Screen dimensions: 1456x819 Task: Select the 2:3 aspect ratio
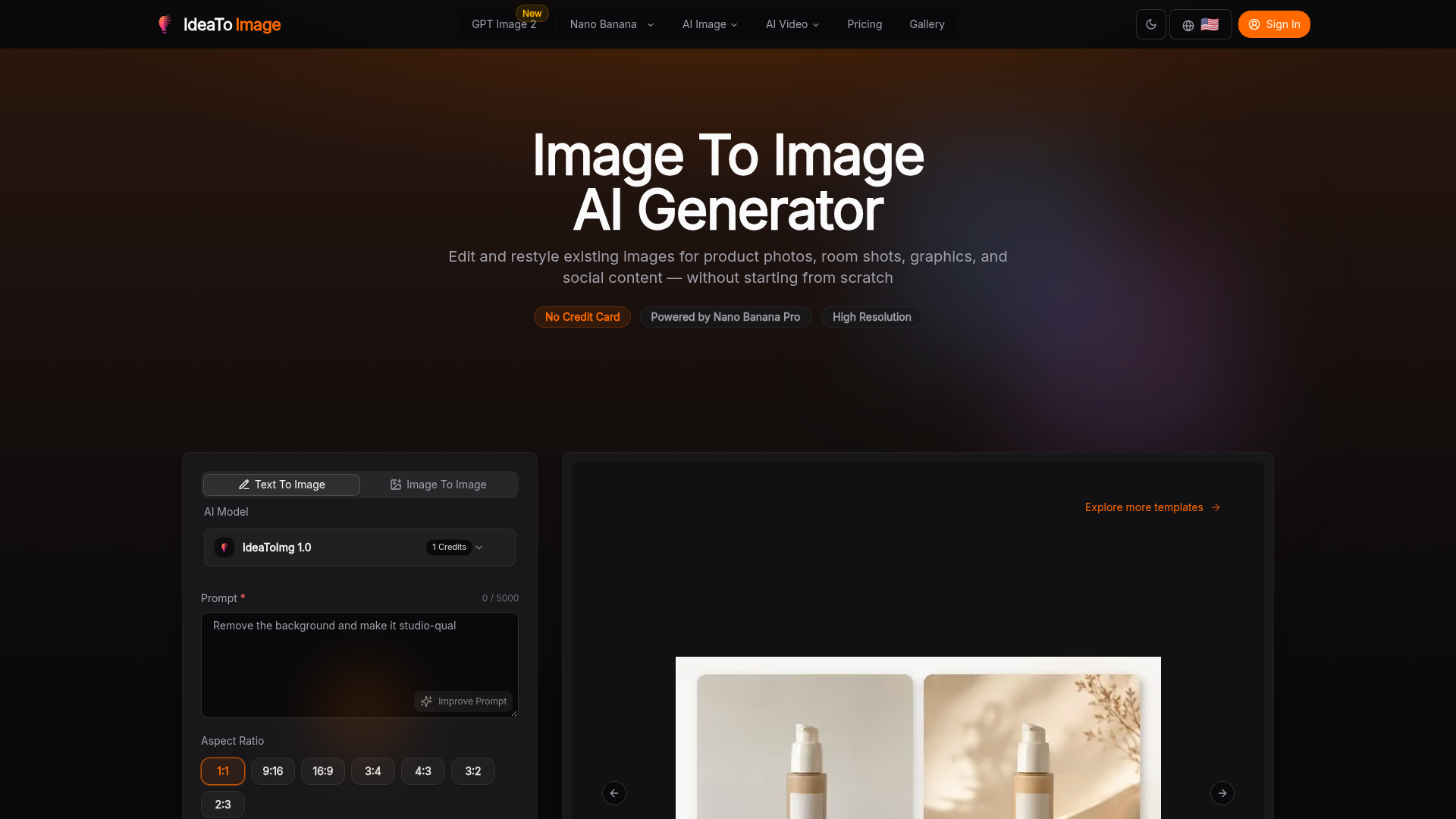223,805
